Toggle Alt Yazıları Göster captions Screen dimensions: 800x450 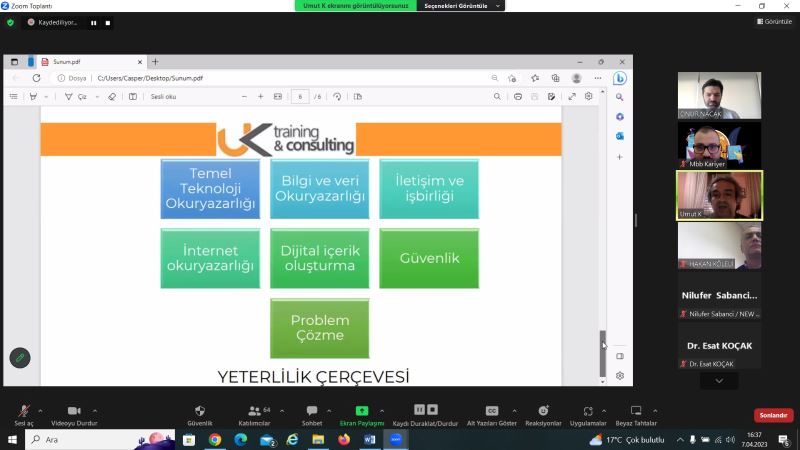pyautogui.click(x=492, y=414)
